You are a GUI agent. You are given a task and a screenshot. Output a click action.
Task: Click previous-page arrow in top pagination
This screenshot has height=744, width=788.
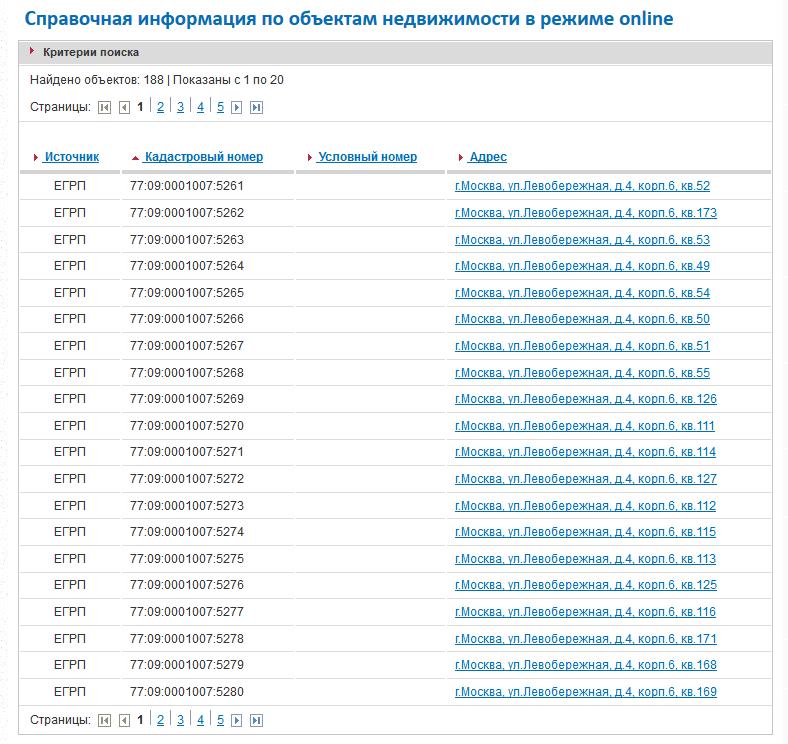pyautogui.click(x=124, y=108)
